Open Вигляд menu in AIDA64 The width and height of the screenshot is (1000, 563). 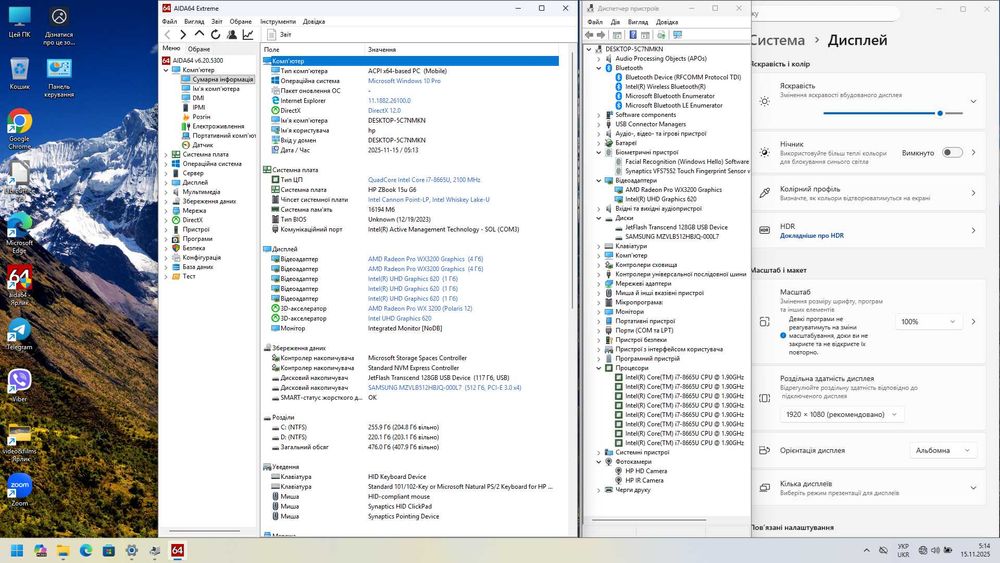click(x=194, y=21)
